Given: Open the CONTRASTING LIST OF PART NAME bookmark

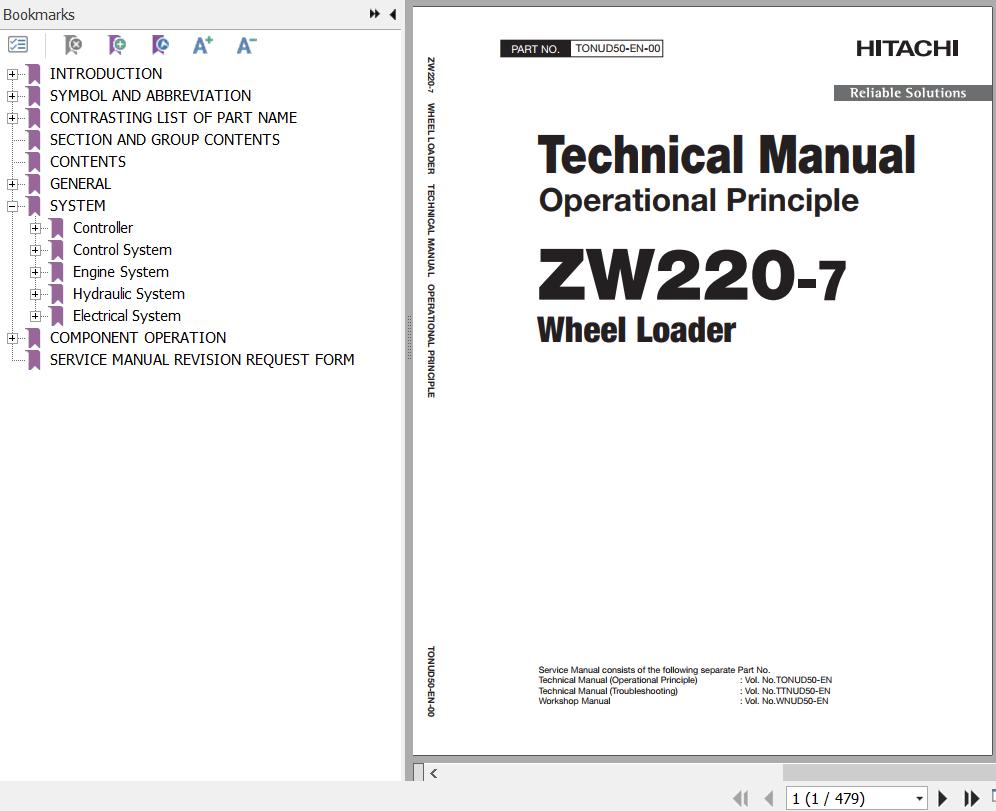Looking at the screenshot, I should click(173, 117).
